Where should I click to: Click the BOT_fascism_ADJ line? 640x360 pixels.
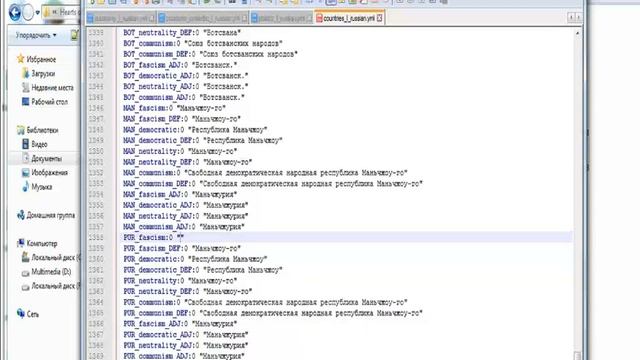point(180,65)
